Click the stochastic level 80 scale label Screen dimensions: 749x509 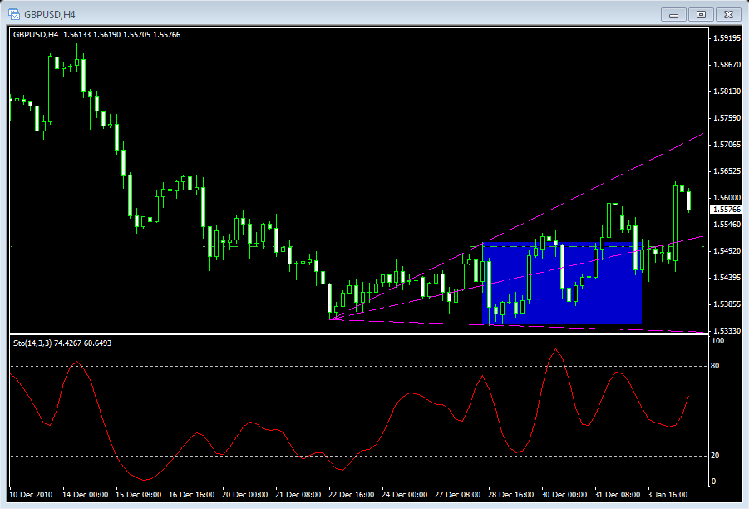pos(716,367)
